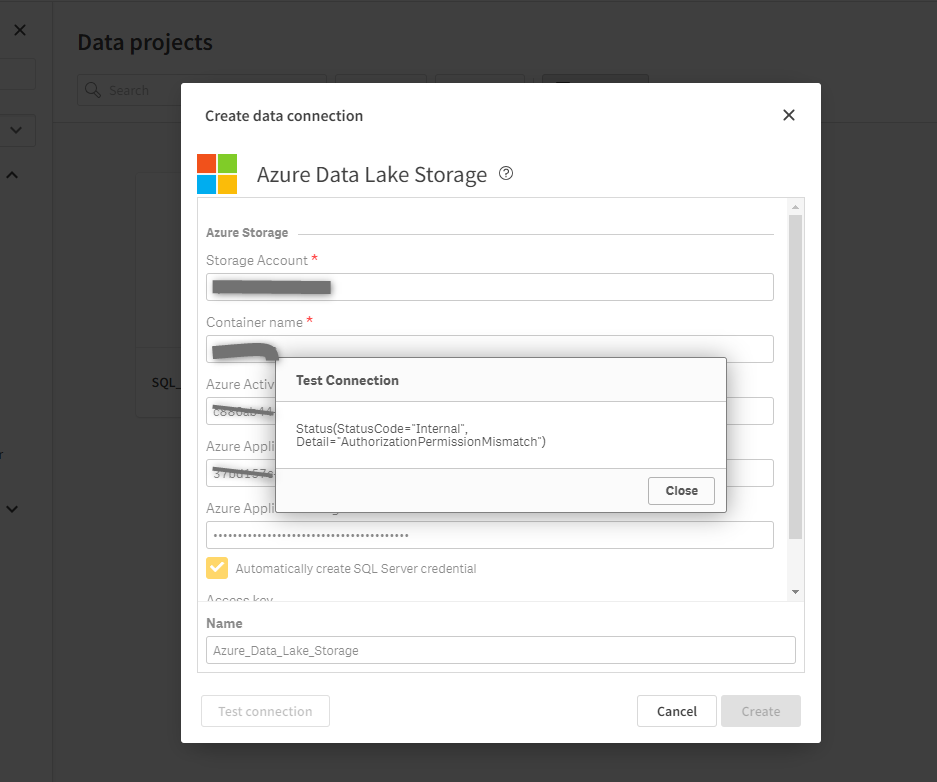This screenshot has width=937, height=782.
Task: Close the Test Connection error dialog
Action: point(681,491)
